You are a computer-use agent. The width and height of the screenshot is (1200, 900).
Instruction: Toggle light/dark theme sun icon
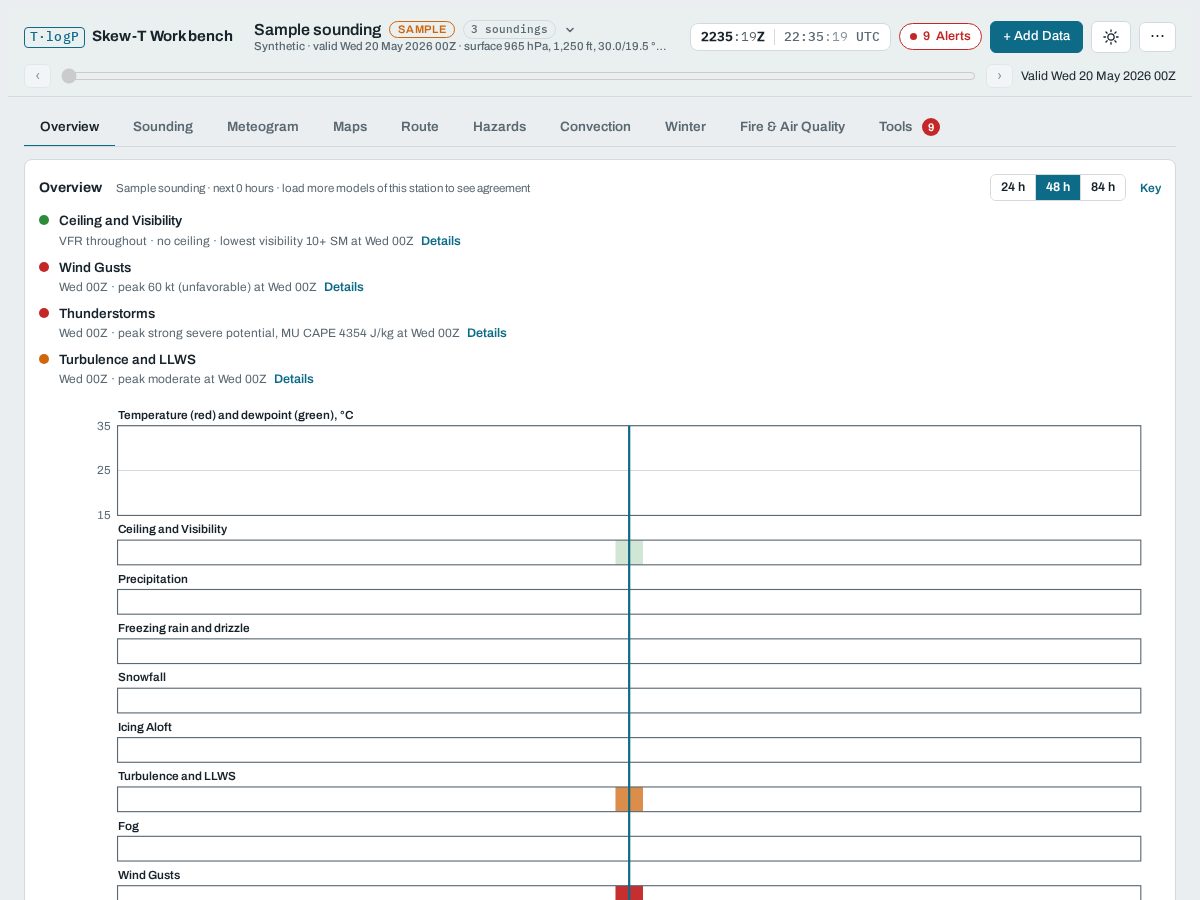coord(1111,37)
